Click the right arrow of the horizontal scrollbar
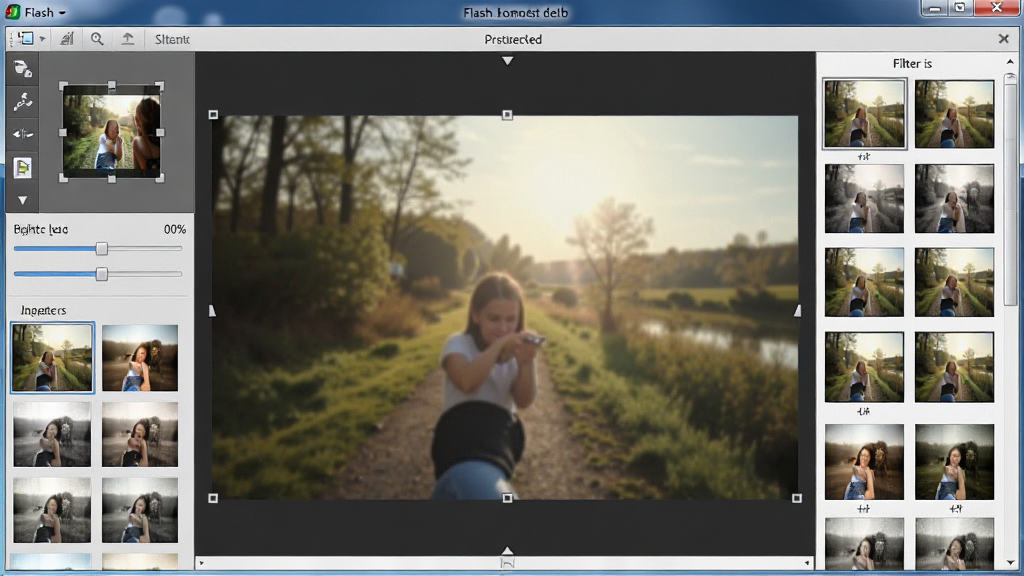The image size is (1024, 576). [807, 563]
